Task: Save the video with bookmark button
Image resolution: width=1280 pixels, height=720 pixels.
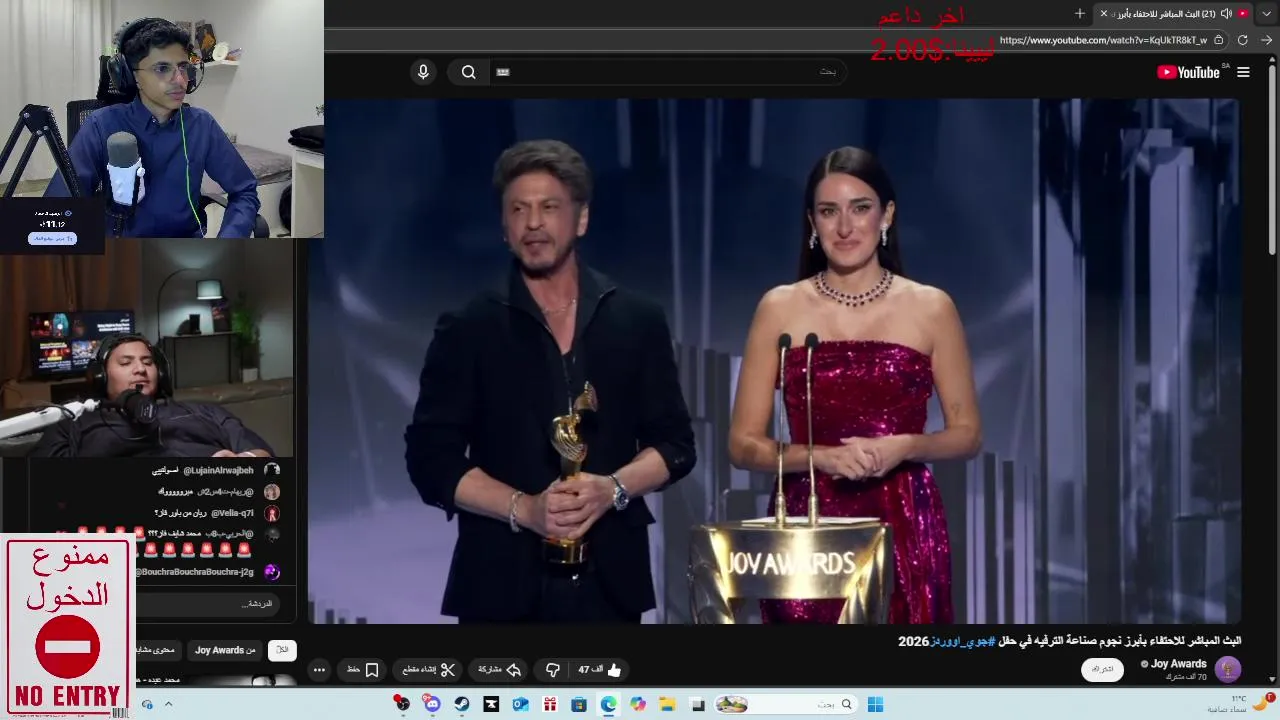Action: (363, 670)
